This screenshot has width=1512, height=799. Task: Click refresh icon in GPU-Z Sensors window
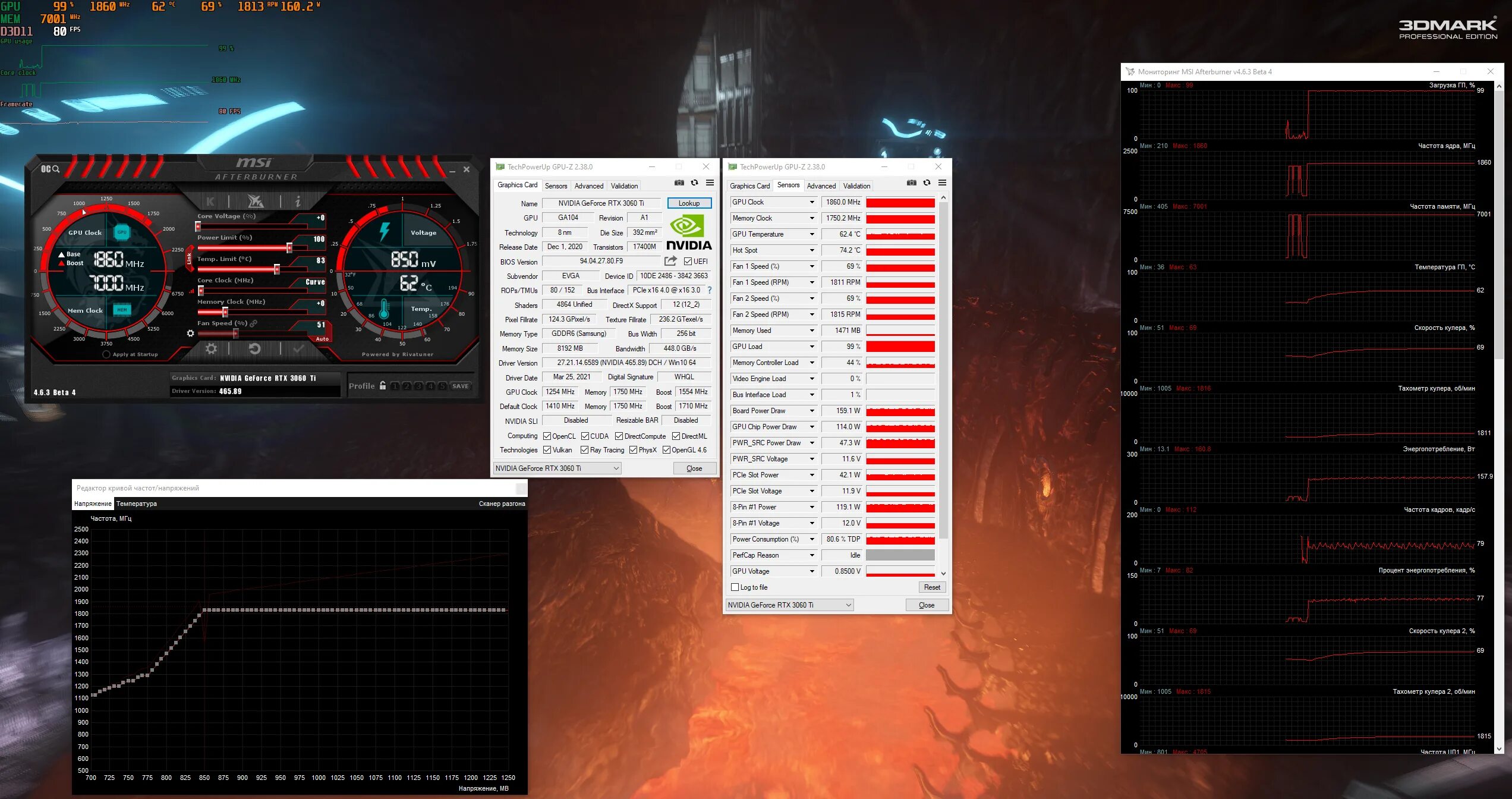[927, 183]
